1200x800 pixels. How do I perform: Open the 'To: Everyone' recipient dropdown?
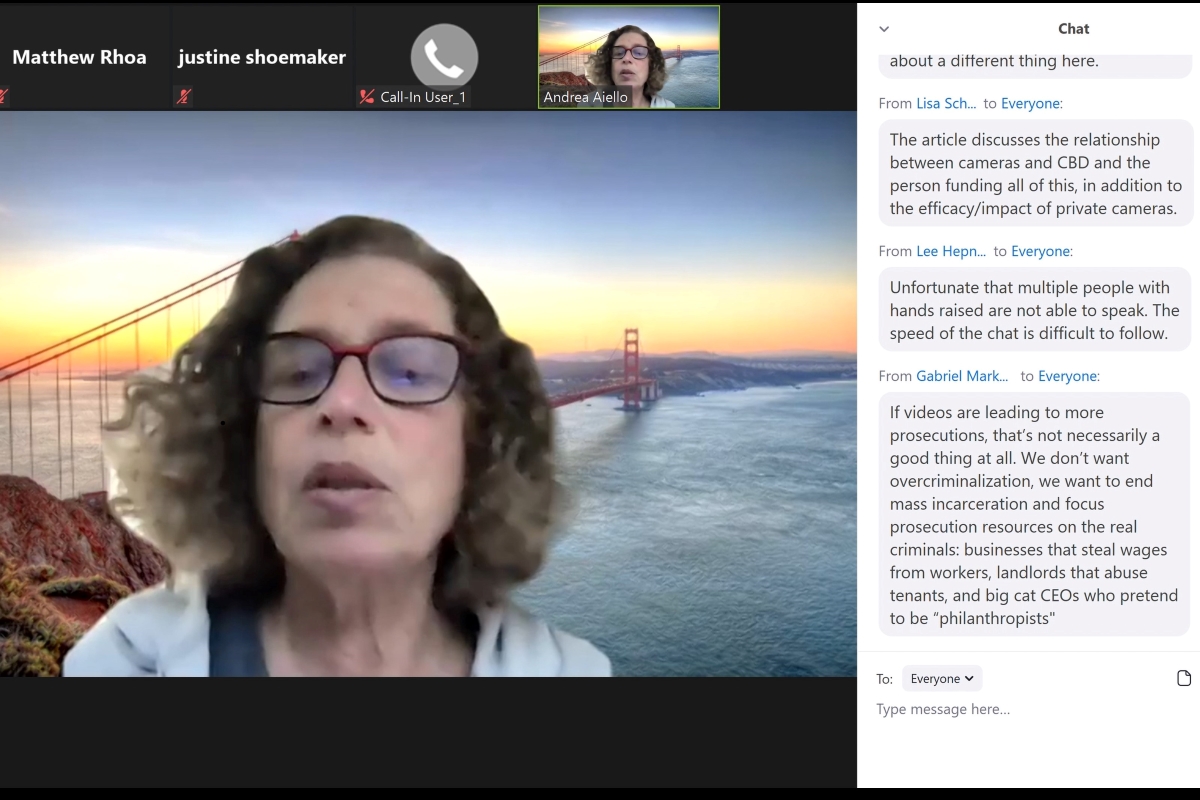[x=942, y=678]
